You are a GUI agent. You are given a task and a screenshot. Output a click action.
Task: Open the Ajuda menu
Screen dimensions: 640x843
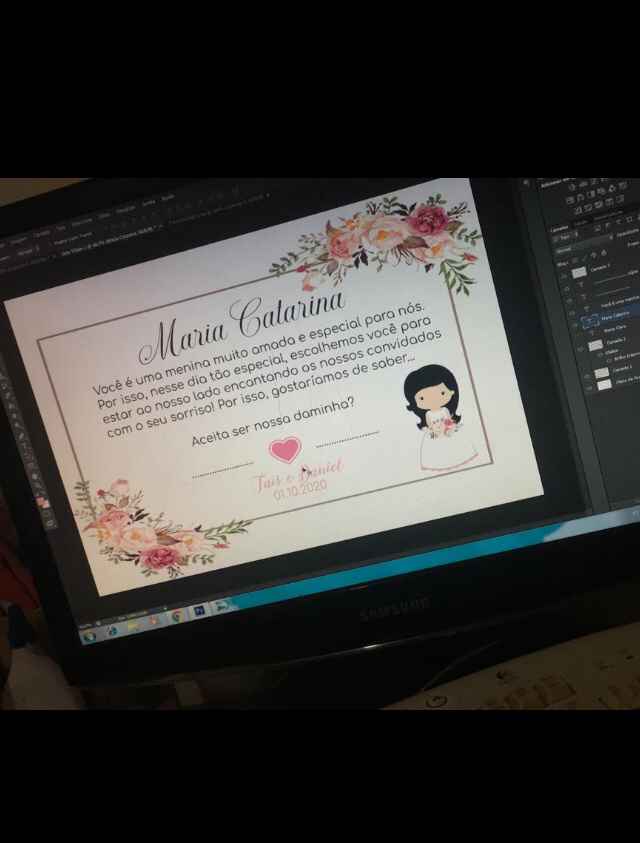pos(168,197)
